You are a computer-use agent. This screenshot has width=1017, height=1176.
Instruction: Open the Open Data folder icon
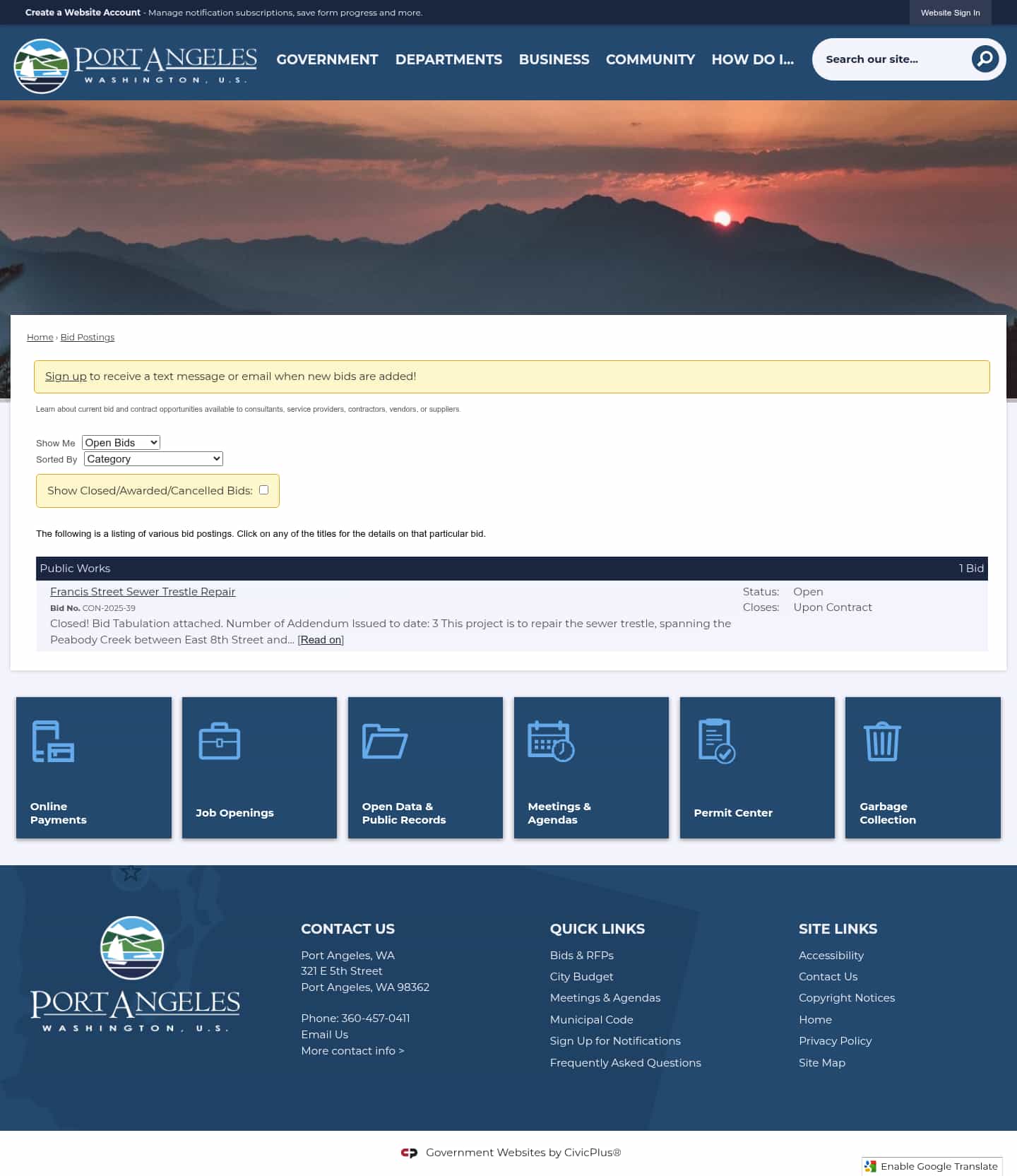[x=385, y=741]
